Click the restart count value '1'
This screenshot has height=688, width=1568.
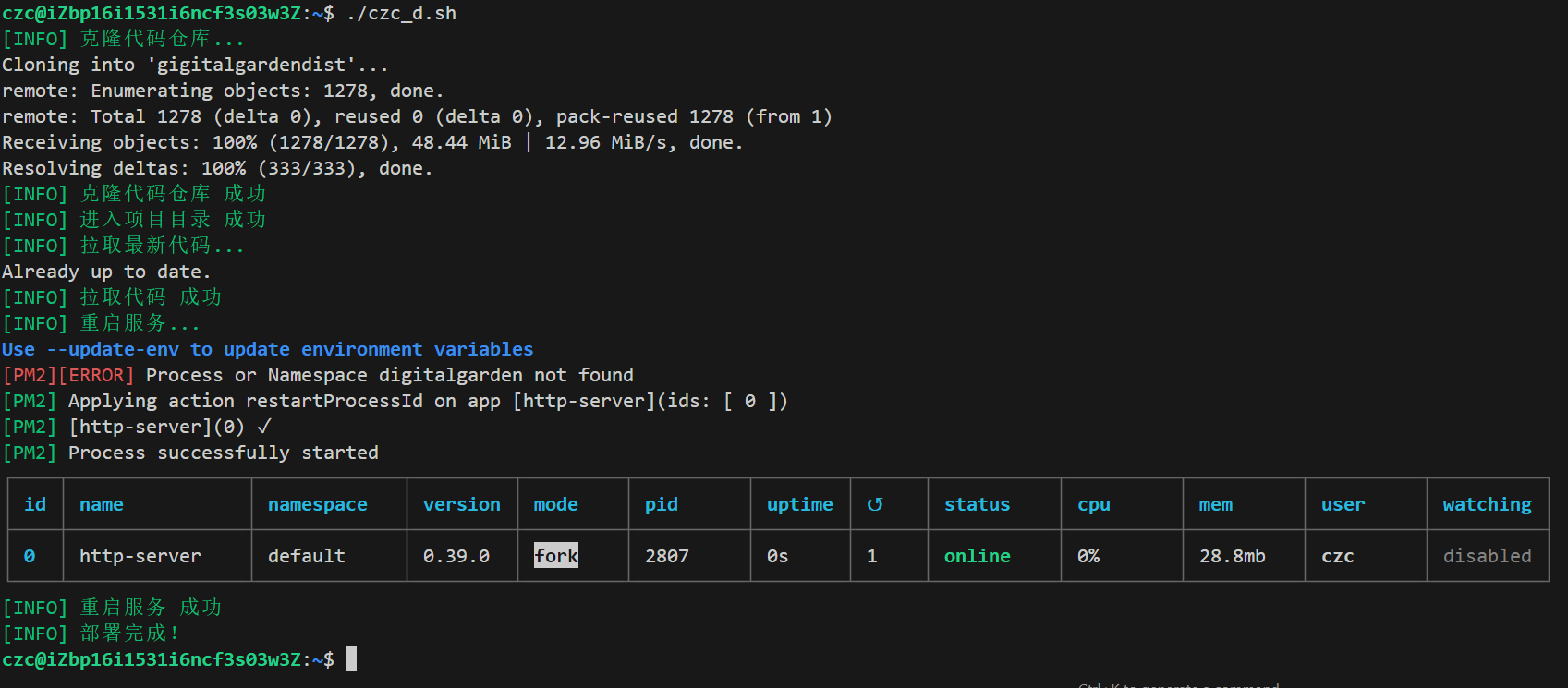tap(872, 556)
